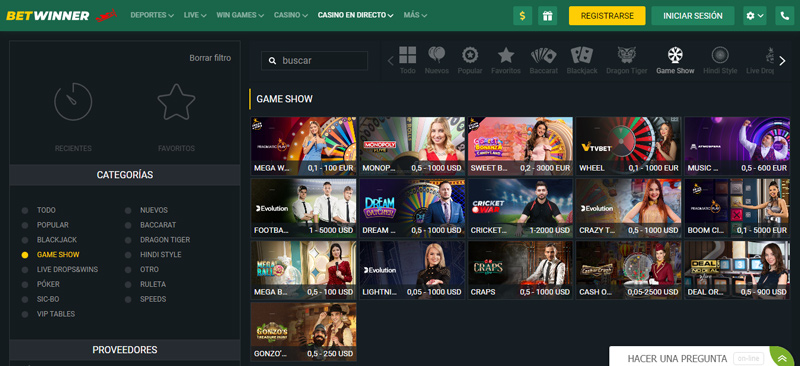
Task: Open the Mega Ball game
Action: click(x=304, y=270)
